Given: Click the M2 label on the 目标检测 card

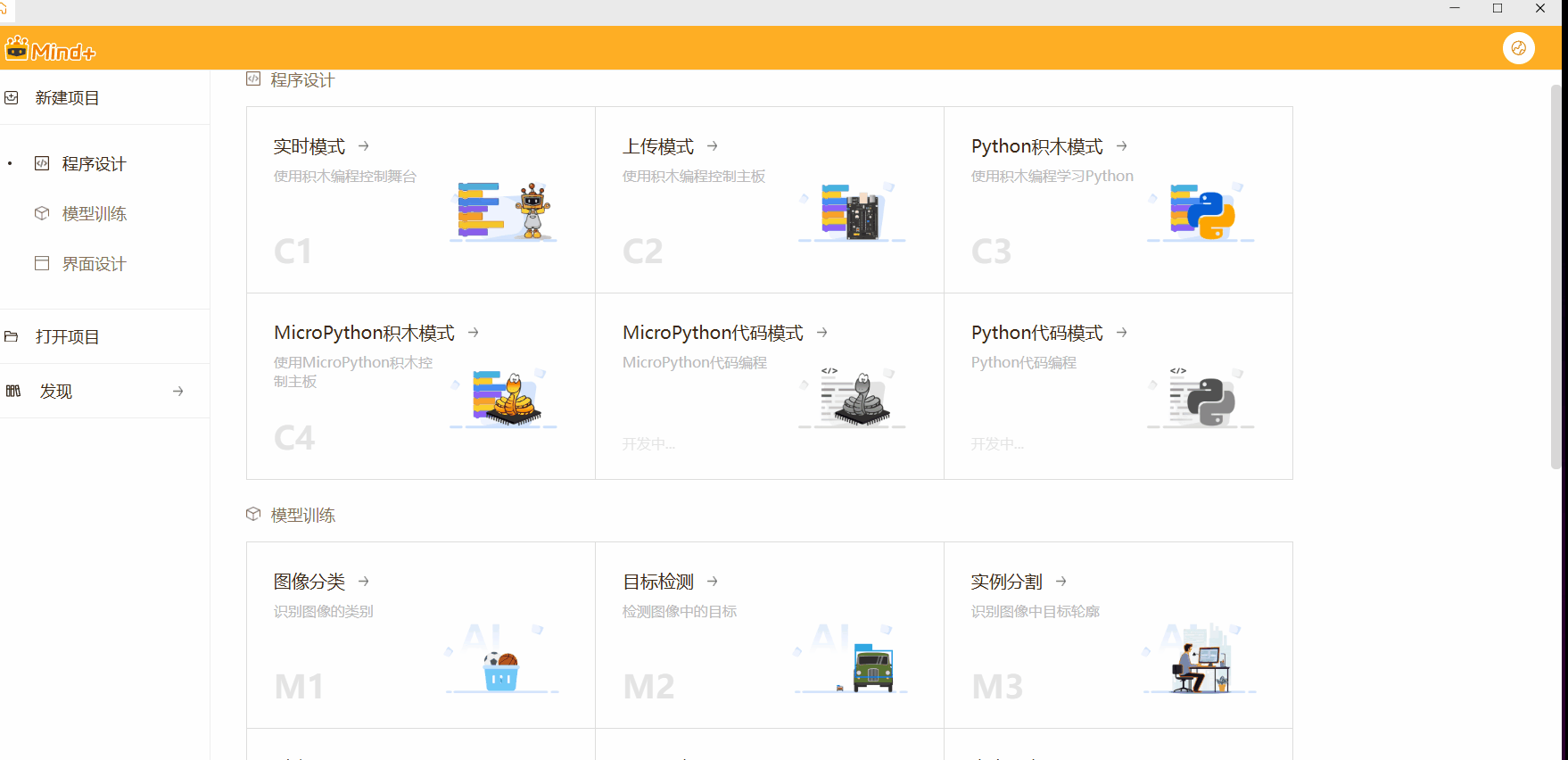Looking at the screenshot, I should pos(648,687).
